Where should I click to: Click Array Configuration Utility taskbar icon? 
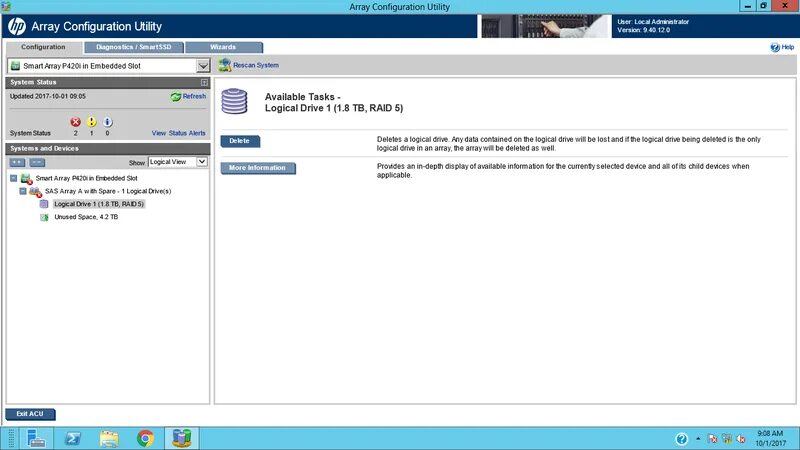(x=182, y=438)
